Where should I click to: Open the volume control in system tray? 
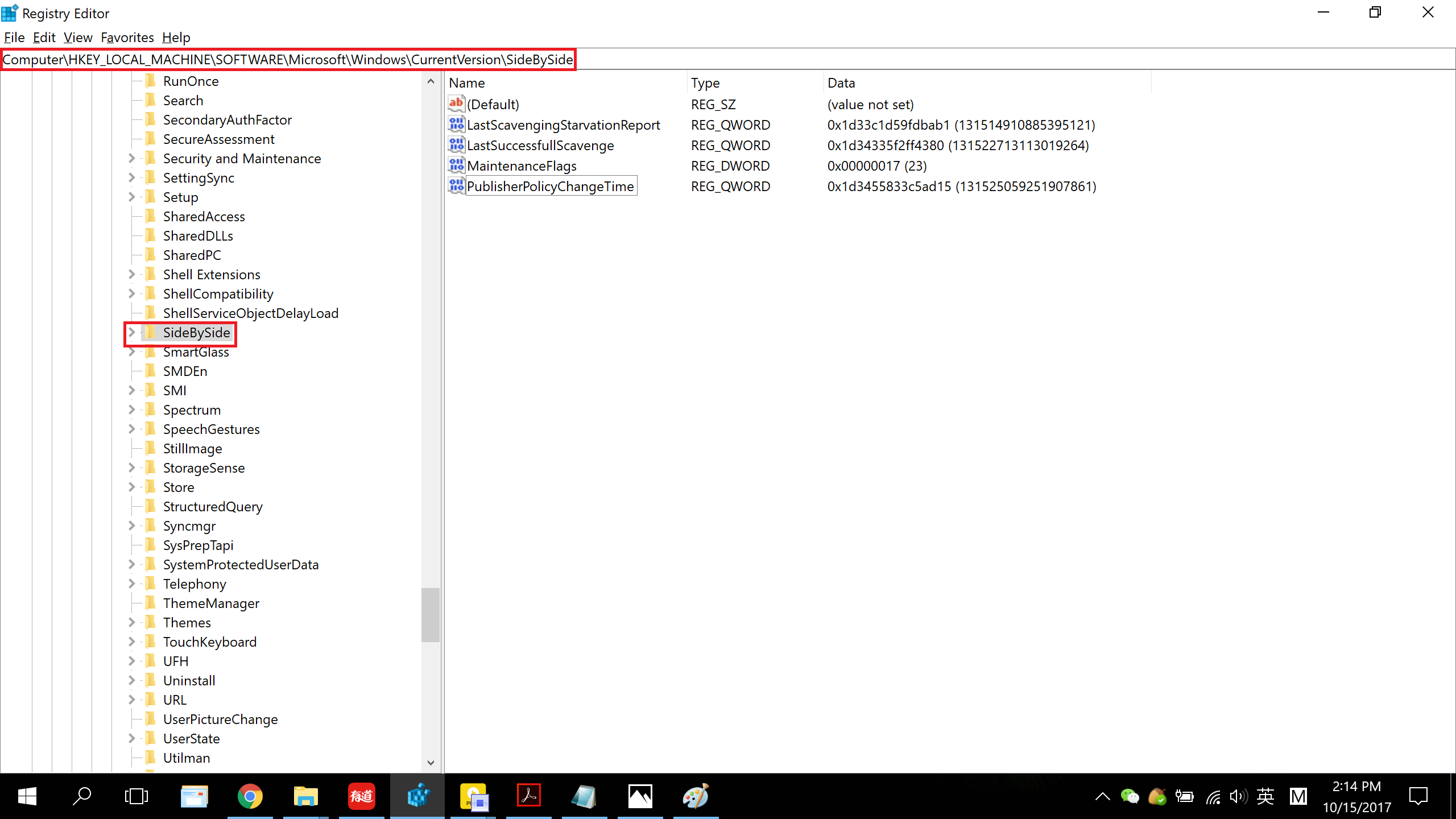coord(1238,797)
